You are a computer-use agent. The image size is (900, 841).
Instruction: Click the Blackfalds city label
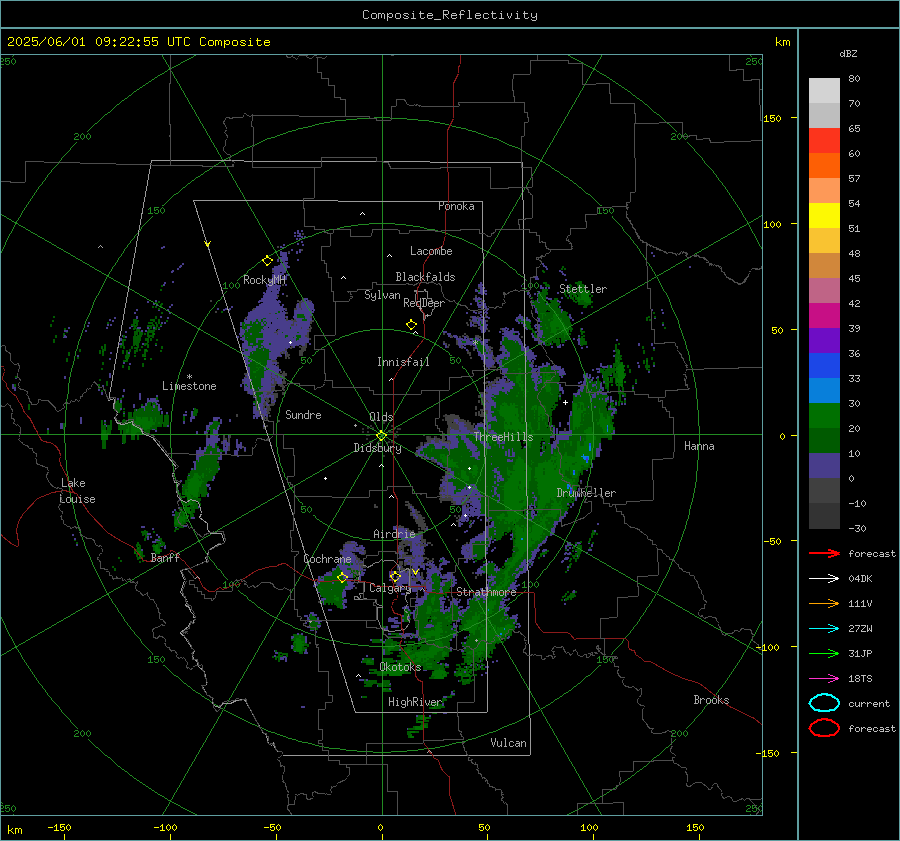point(425,277)
